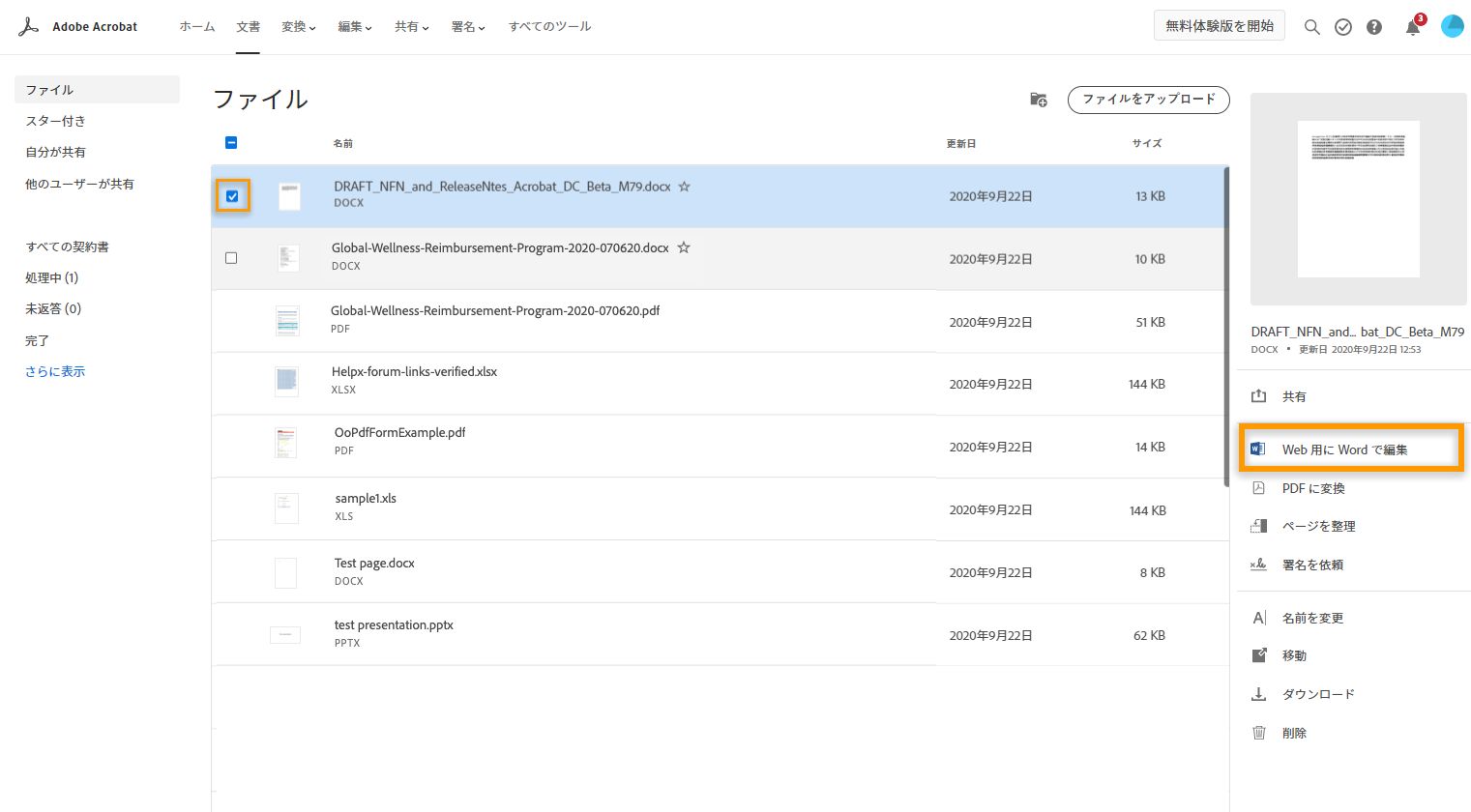This screenshot has width=1471, height=812.
Task: Expand the 変換 dropdown menu
Action: pos(299,27)
